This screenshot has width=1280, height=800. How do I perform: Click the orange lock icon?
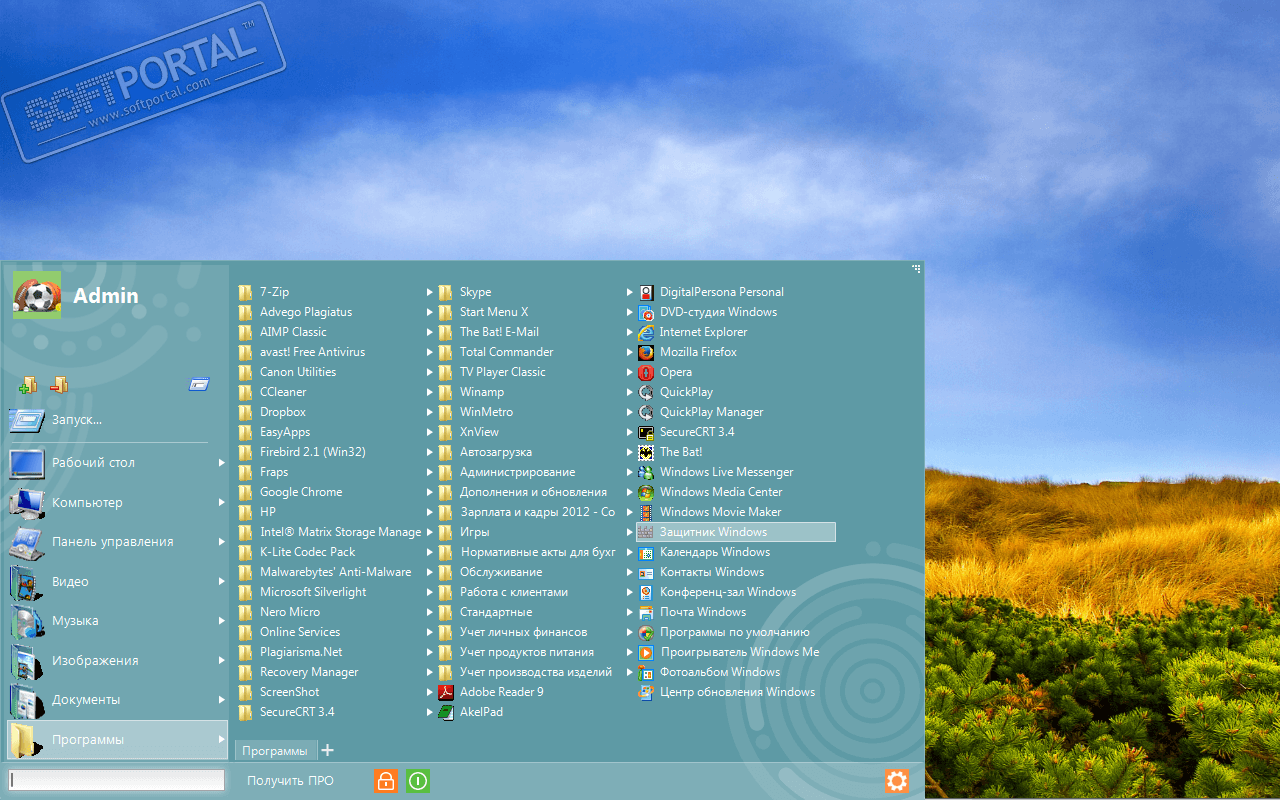pos(386,781)
